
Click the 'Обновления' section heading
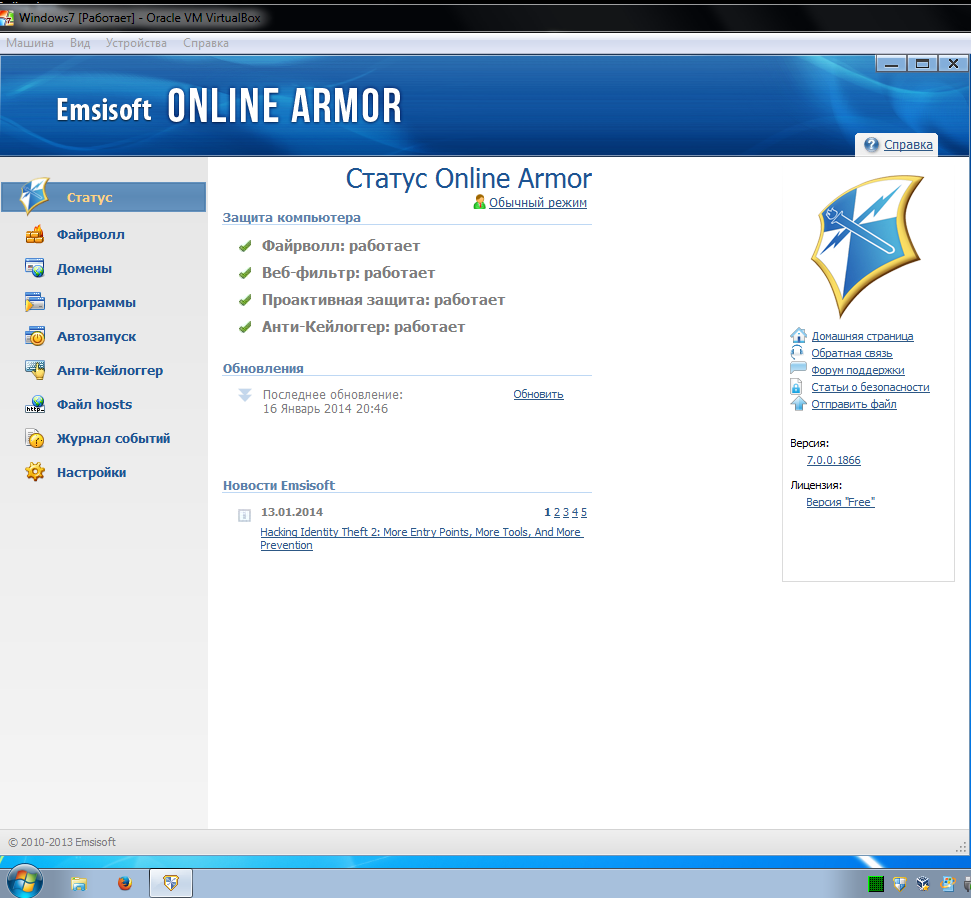click(263, 369)
